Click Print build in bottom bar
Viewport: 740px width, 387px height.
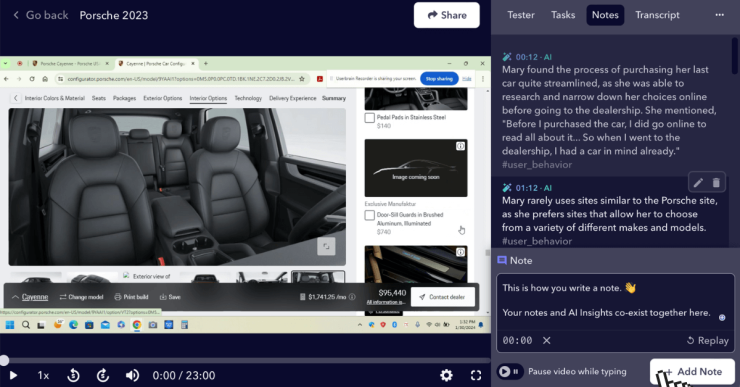pyautogui.click(x=131, y=297)
